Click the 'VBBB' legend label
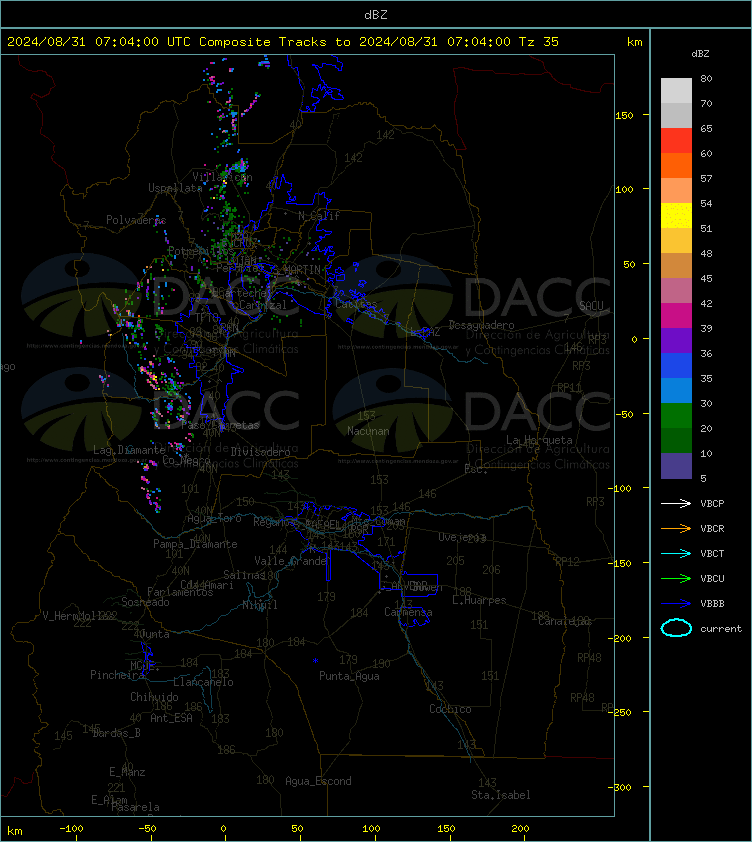The height and width of the screenshot is (842, 752). point(712,604)
